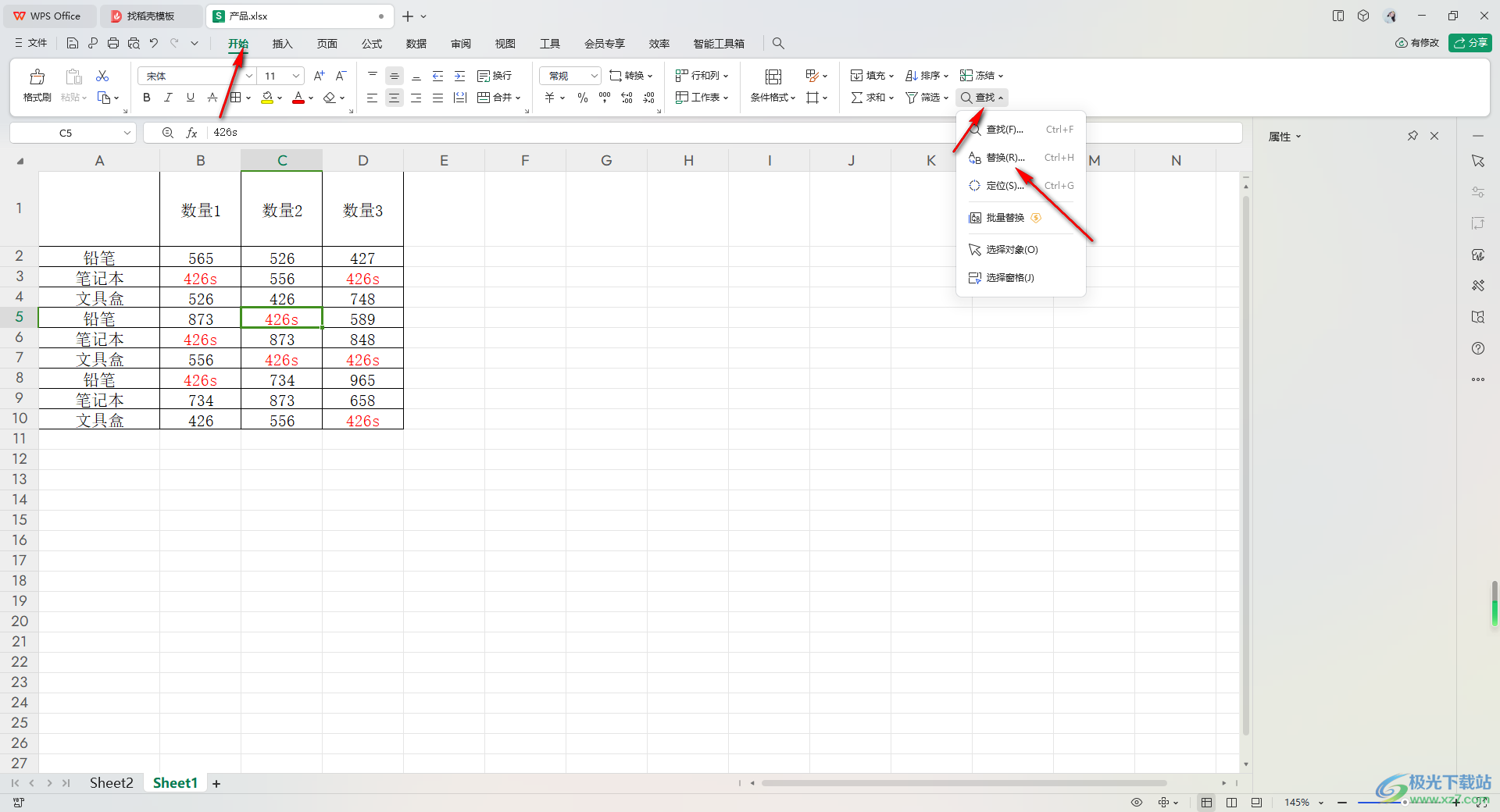Click the selection arrow sidebar icon

click(x=1478, y=161)
